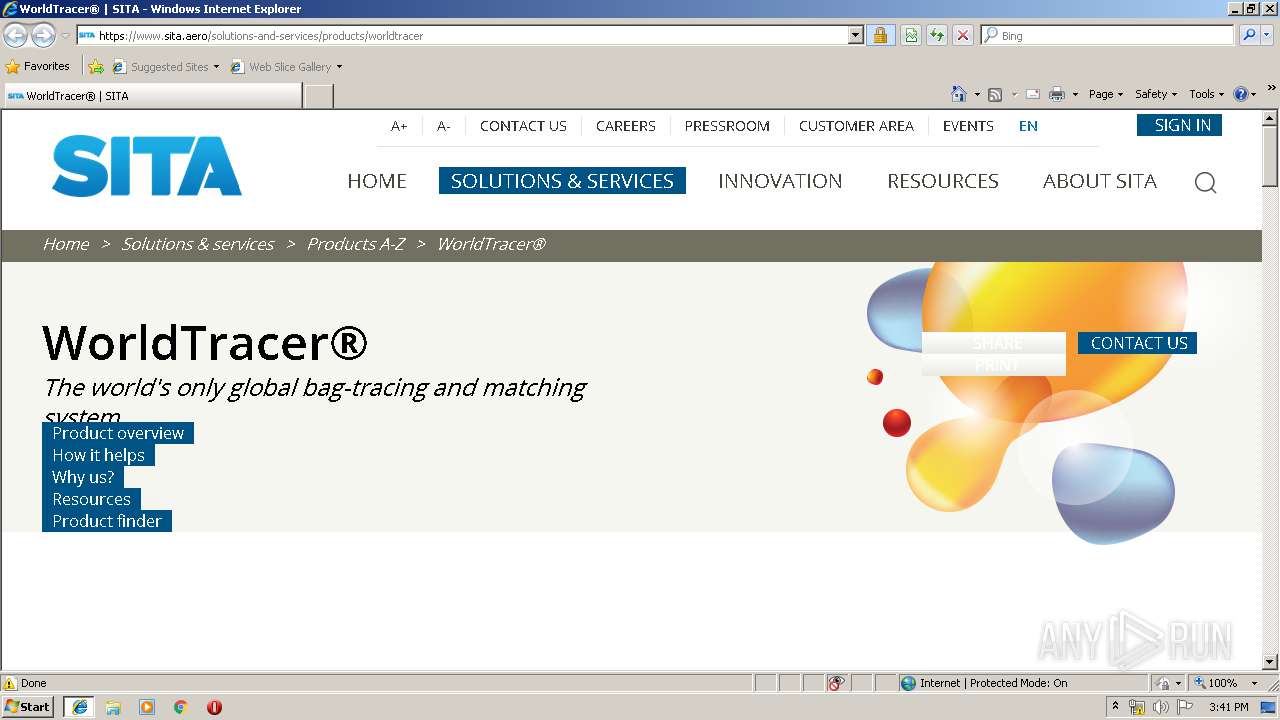Jump to How it helps section
Viewport: 1280px width, 720px height.
98,455
